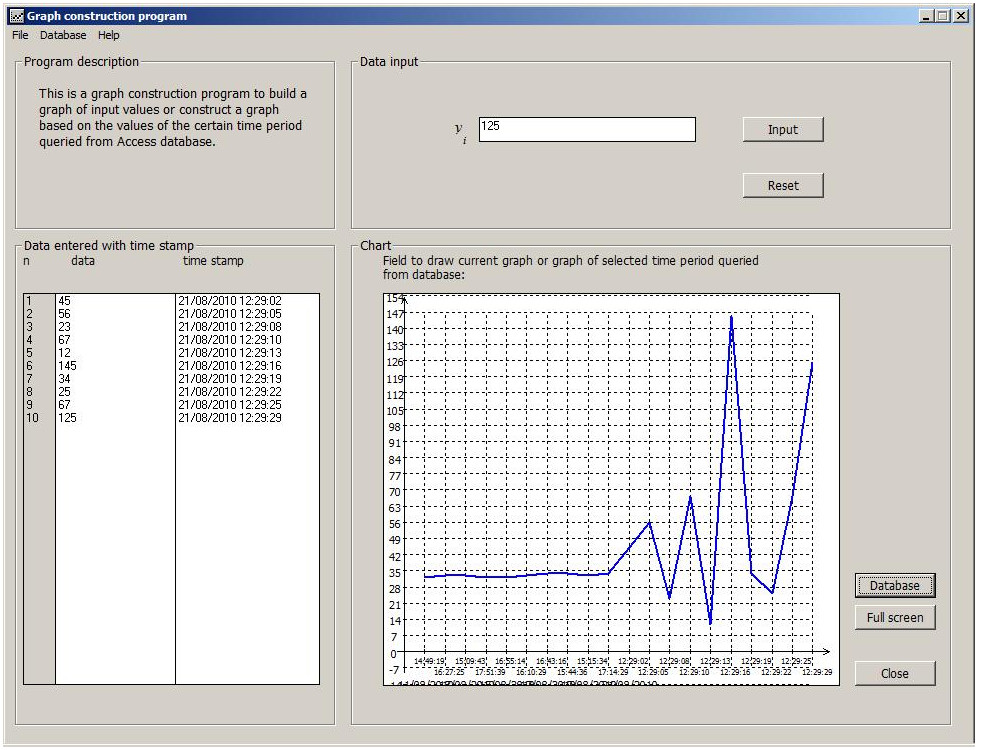Screen dimensions: 983x750
Task: Select data value 45 in row 1
Action: coord(64,301)
